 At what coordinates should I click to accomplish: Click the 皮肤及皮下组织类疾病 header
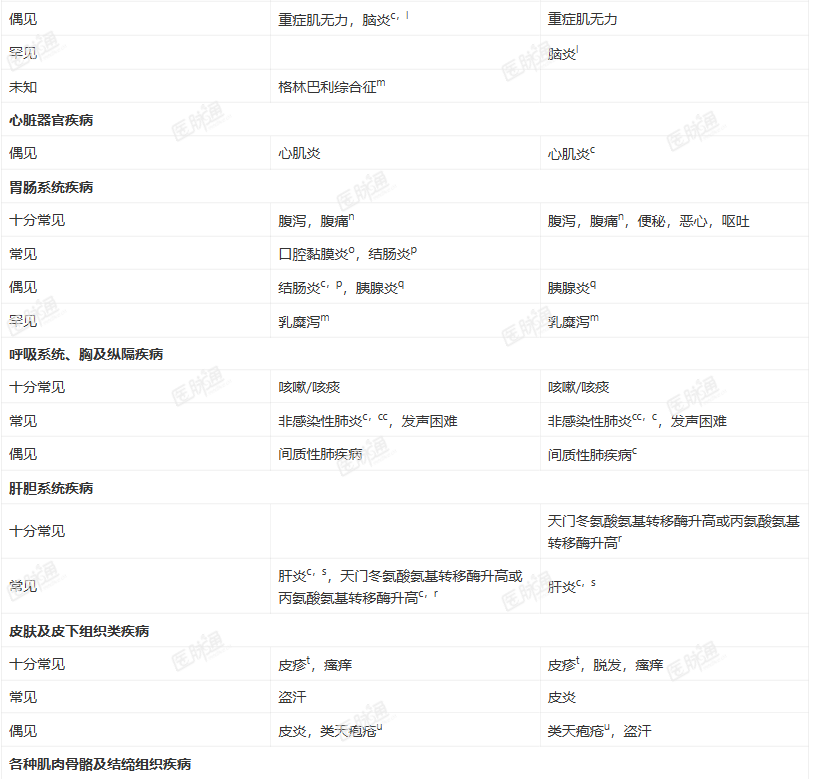click(x=79, y=631)
